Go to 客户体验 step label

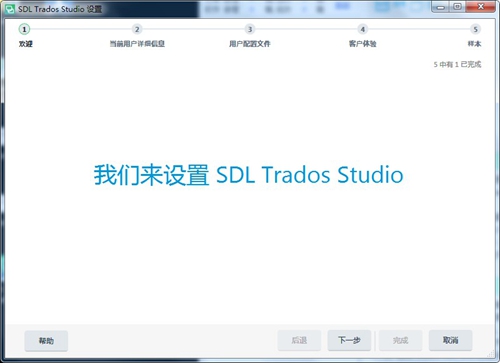(x=363, y=44)
